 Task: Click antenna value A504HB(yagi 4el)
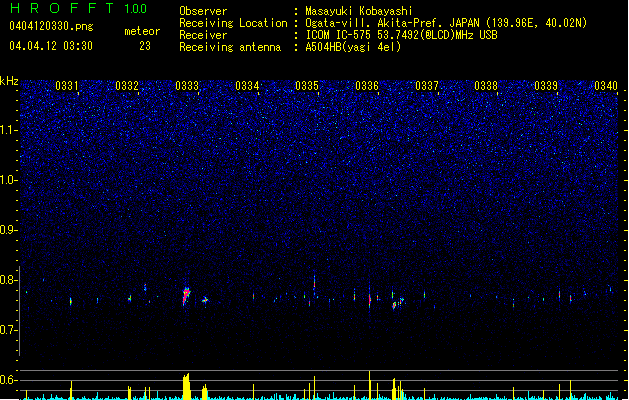[x=353, y=47]
